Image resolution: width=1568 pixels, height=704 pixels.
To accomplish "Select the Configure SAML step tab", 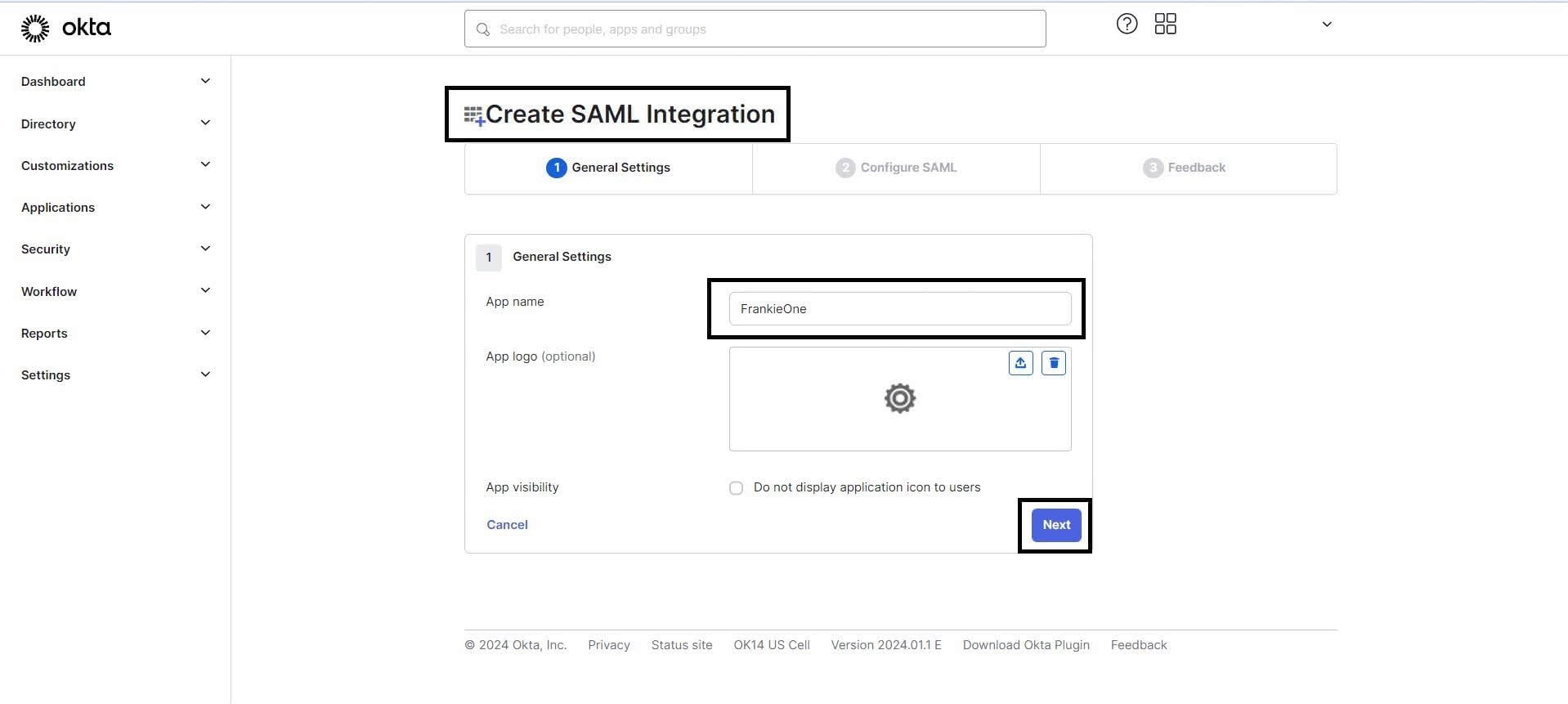I will pyautogui.click(x=896, y=168).
